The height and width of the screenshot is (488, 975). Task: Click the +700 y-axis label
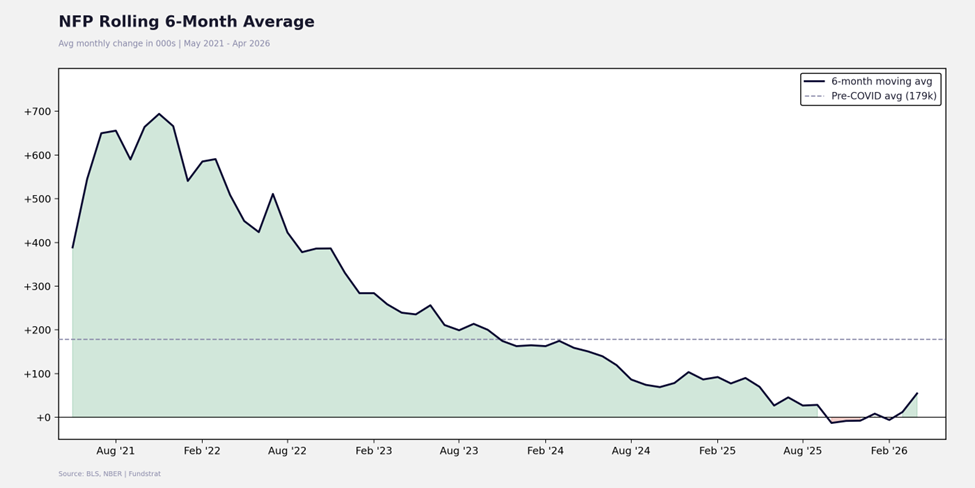(x=37, y=112)
